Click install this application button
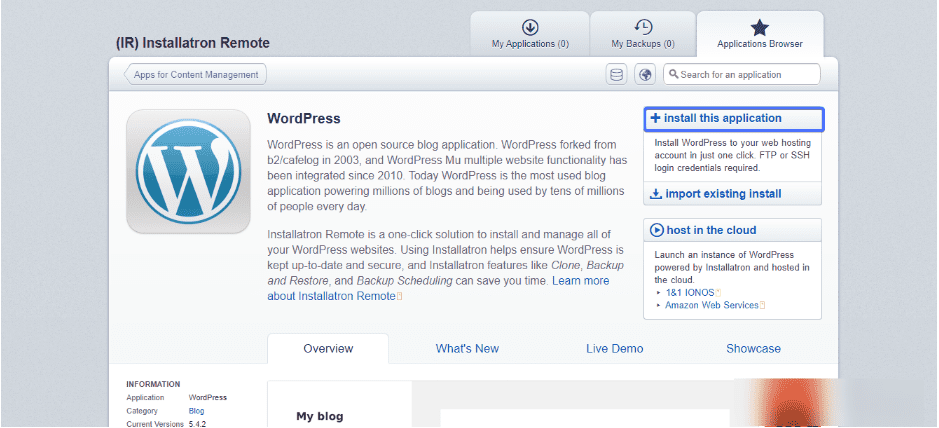The height and width of the screenshot is (428, 939). point(733,119)
